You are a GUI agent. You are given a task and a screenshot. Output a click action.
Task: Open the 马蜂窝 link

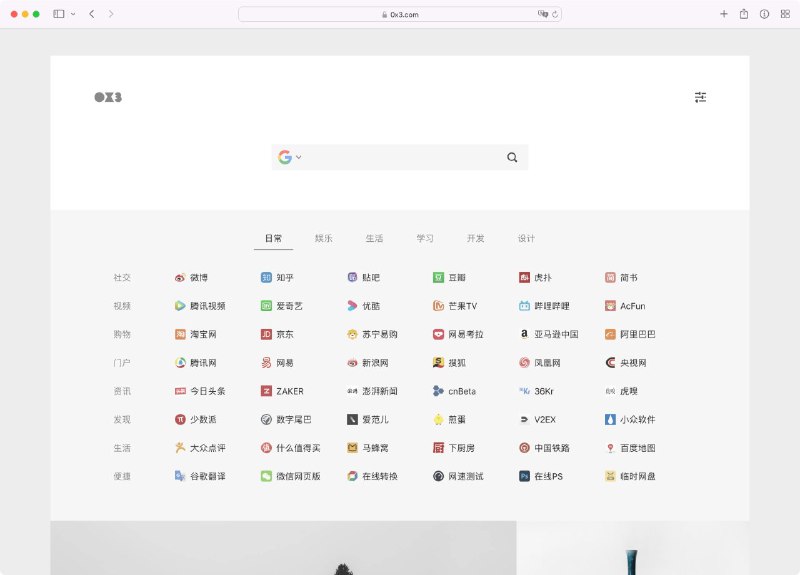(368, 448)
